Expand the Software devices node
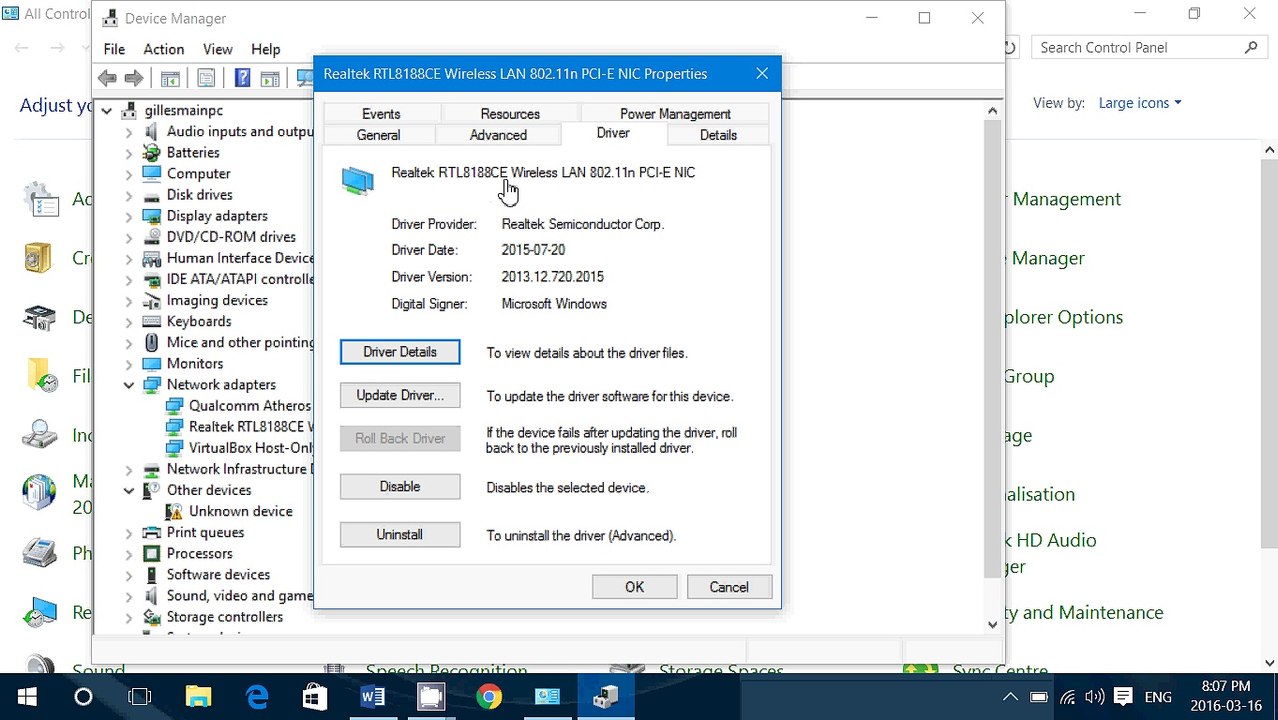1278x720 pixels. click(129, 575)
